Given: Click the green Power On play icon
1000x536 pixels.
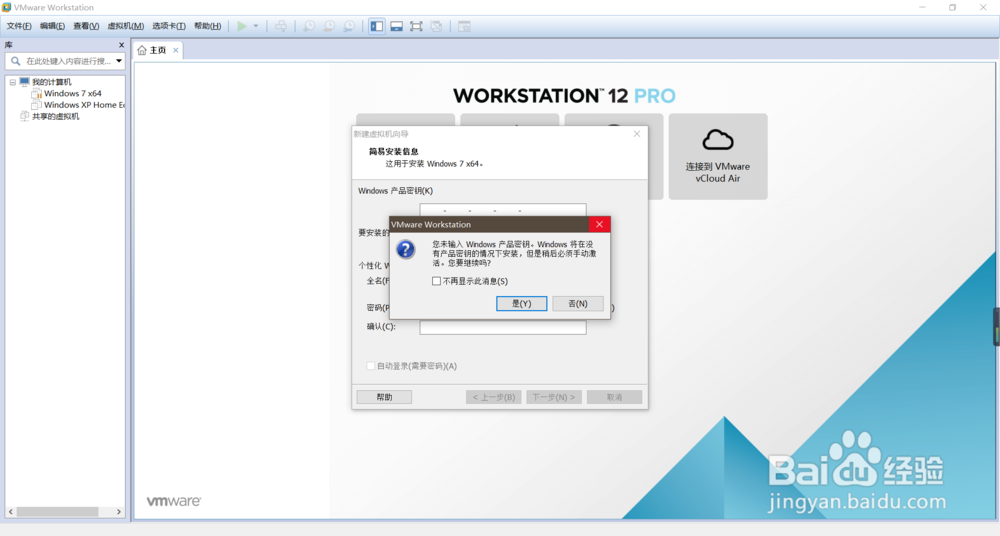Looking at the screenshot, I should [242, 26].
